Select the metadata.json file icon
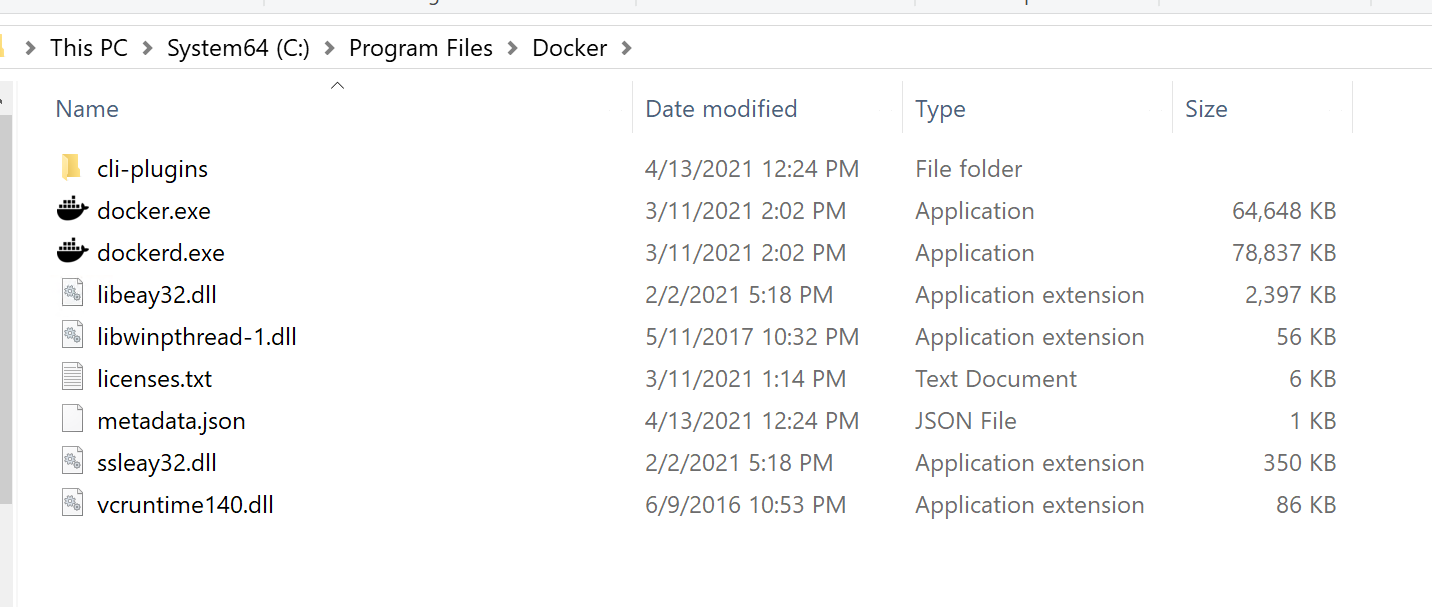 click(71, 420)
